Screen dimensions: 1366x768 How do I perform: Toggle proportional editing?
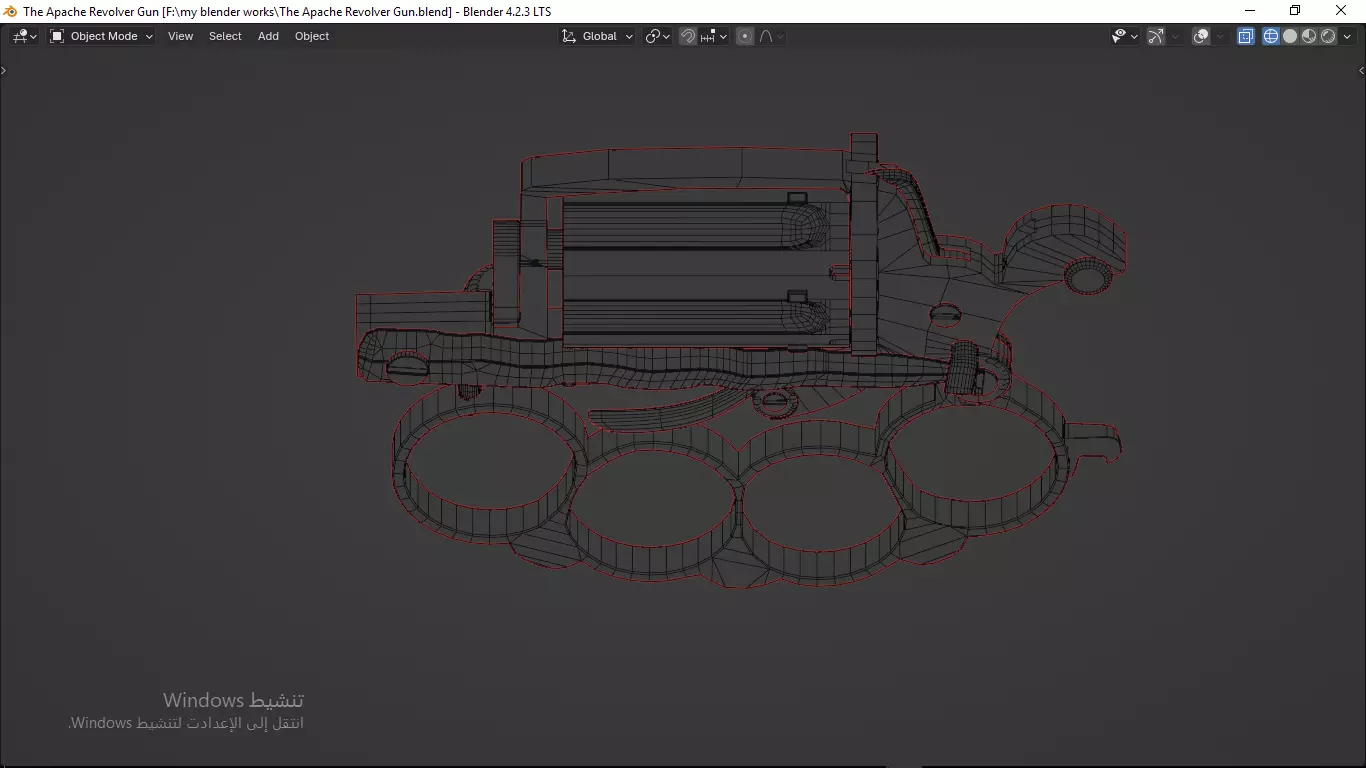click(x=745, y=36)
